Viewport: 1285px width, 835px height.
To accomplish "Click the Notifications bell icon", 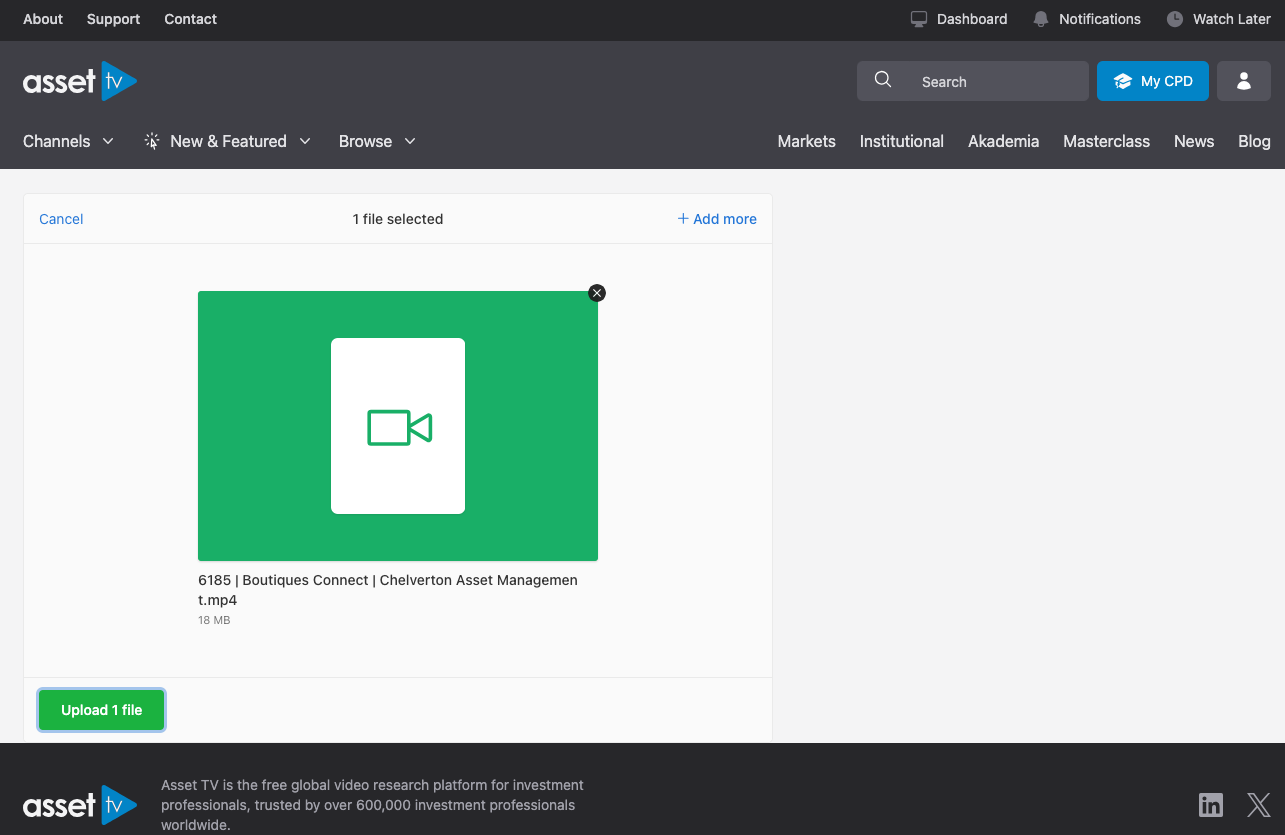I will pos(1041,19).
